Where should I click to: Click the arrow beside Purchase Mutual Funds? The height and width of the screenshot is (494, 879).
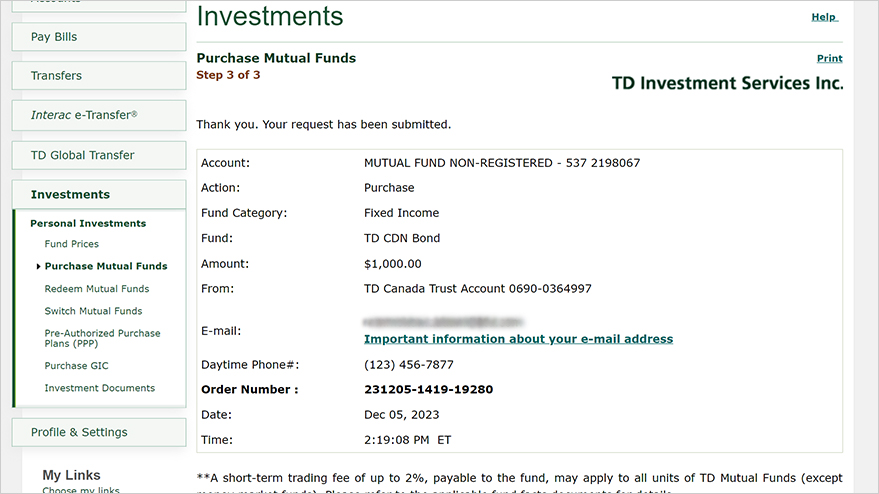coord(38,266)
